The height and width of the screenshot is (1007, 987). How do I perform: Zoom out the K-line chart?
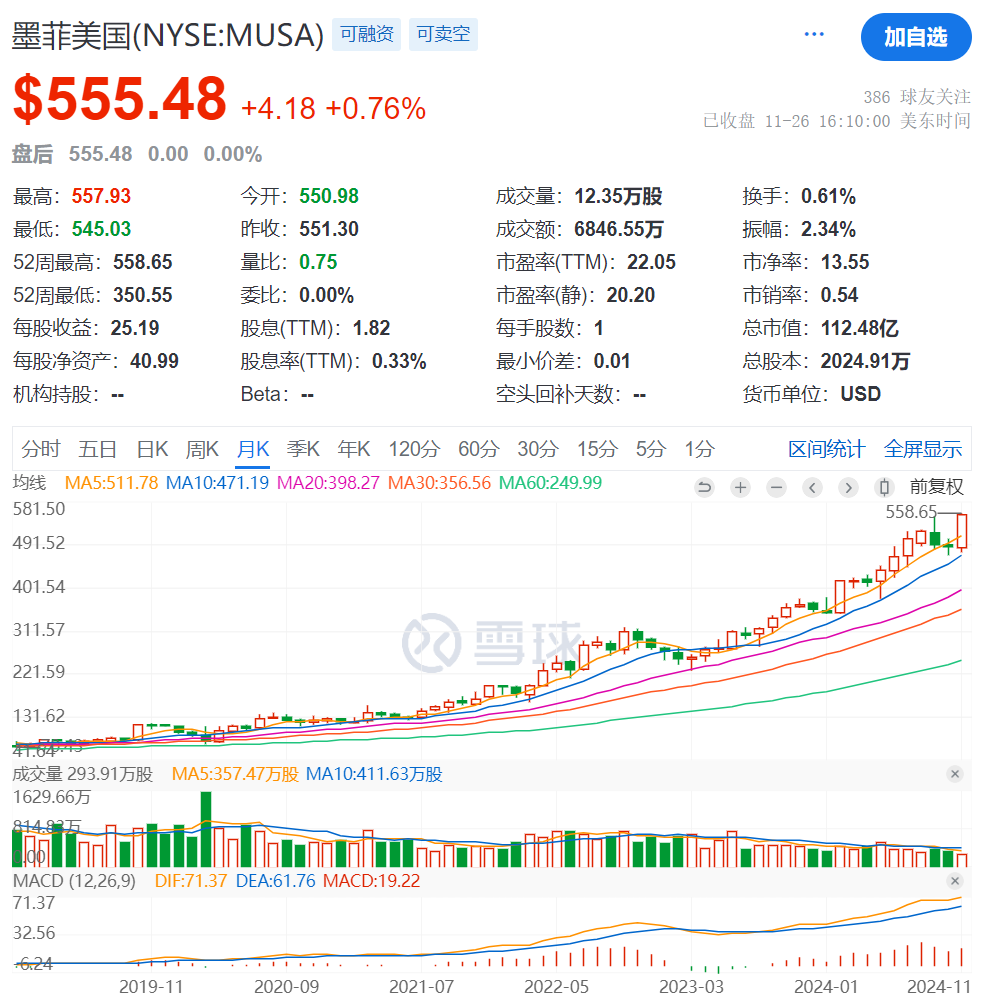777,488
